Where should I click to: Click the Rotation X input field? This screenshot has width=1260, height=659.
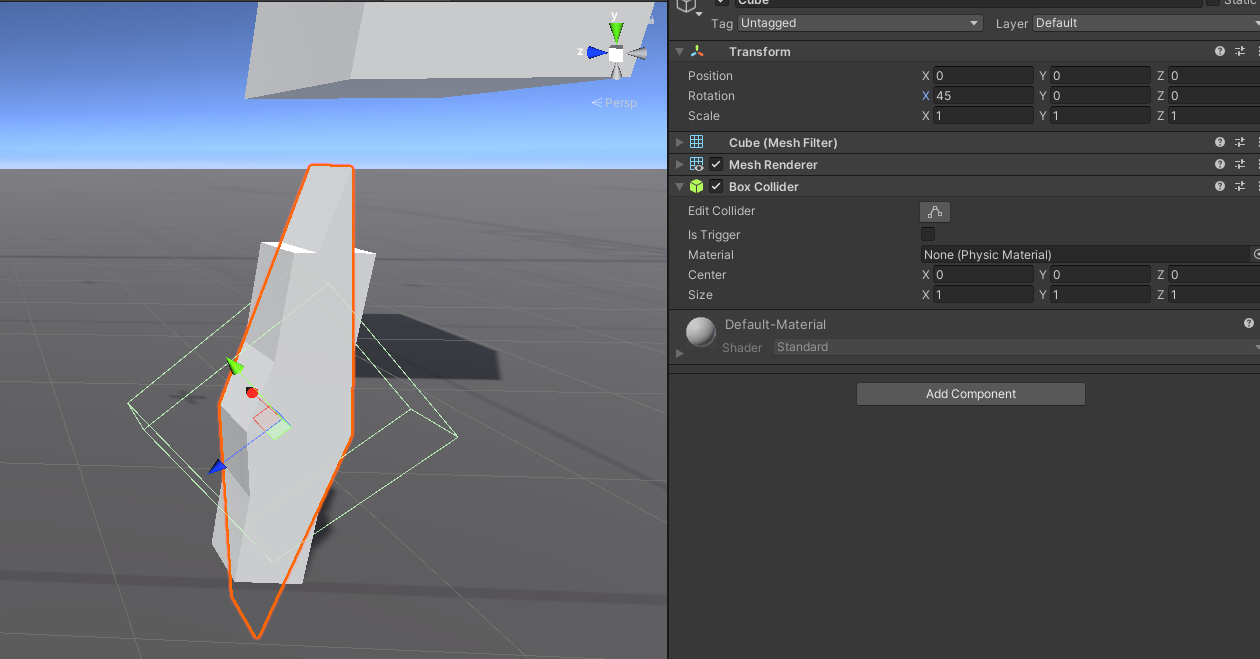(983, 95)
